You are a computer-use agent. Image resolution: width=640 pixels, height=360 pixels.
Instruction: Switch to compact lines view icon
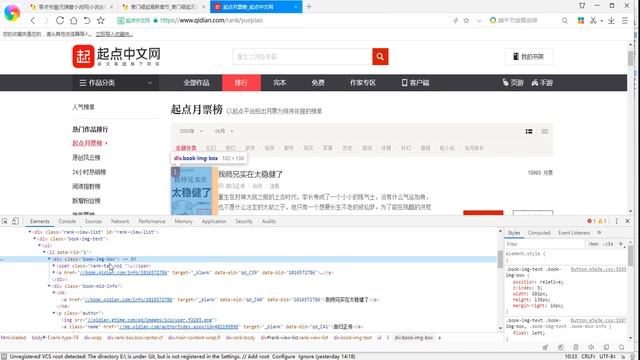(x=544, y=131)
